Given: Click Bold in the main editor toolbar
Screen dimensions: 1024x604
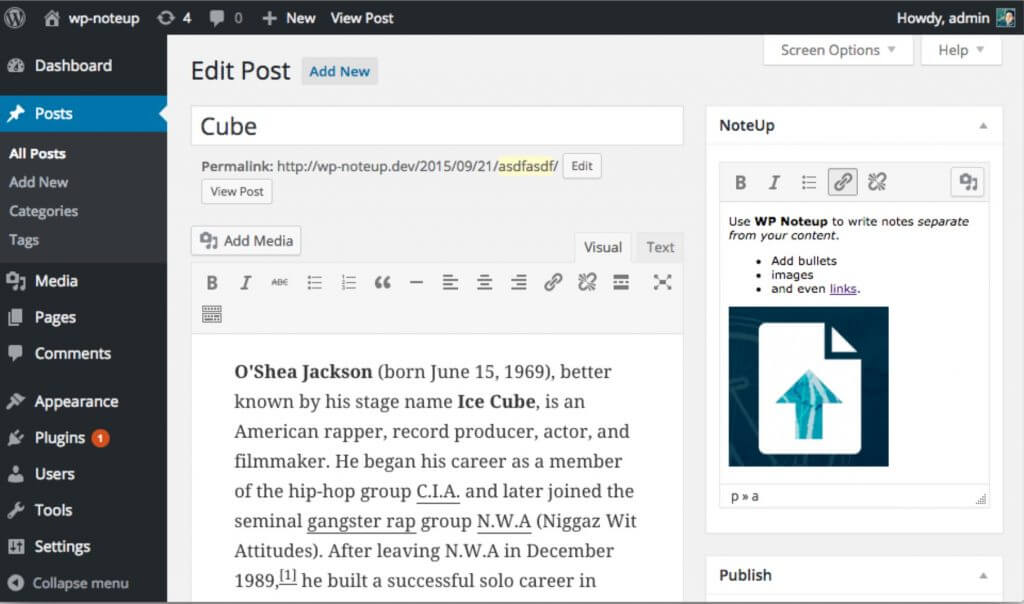Looking at the screenshot, I should click(212, 283).
